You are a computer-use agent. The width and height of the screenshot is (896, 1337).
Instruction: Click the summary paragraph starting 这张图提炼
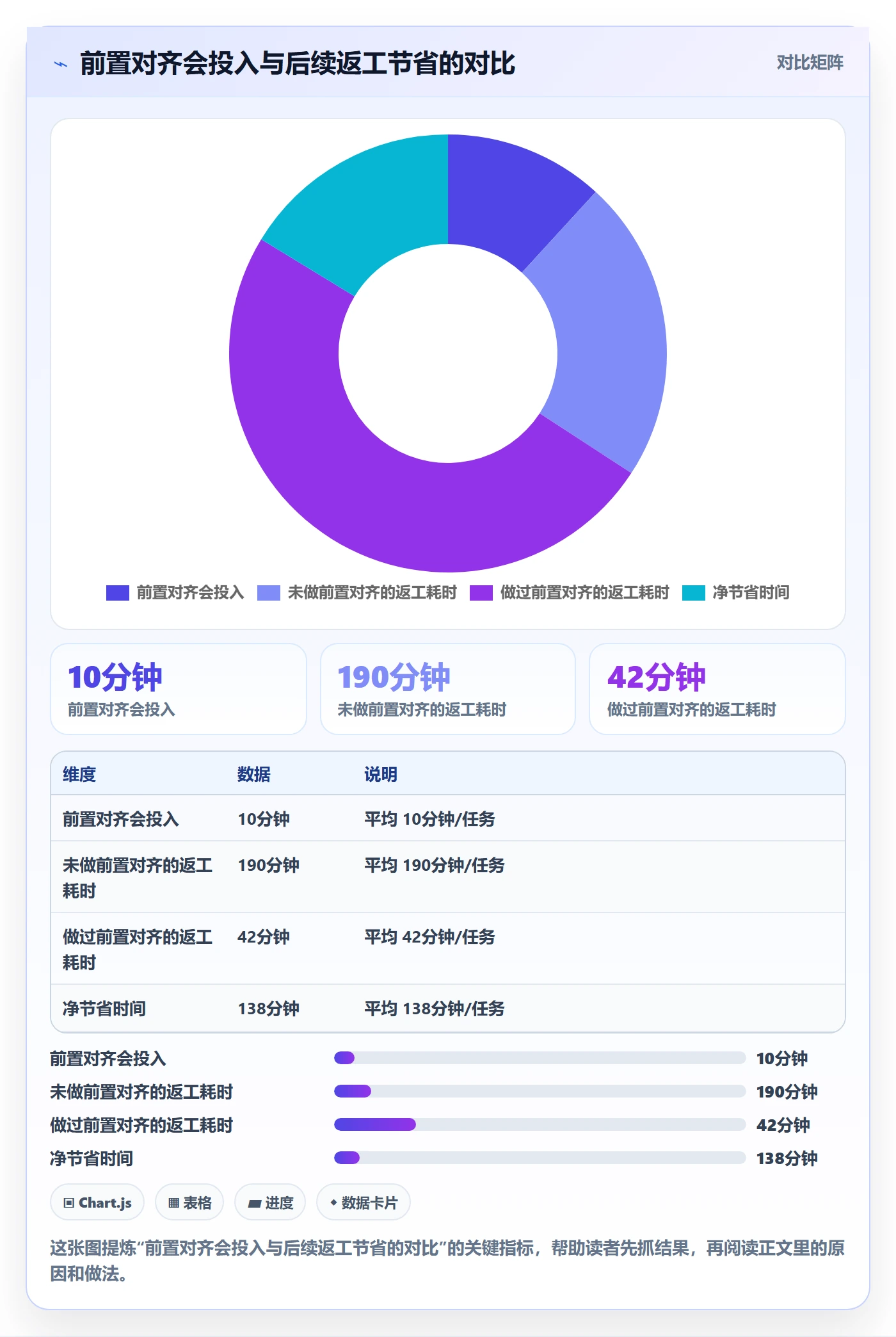pyautogui.click(x=447, y=1261)
